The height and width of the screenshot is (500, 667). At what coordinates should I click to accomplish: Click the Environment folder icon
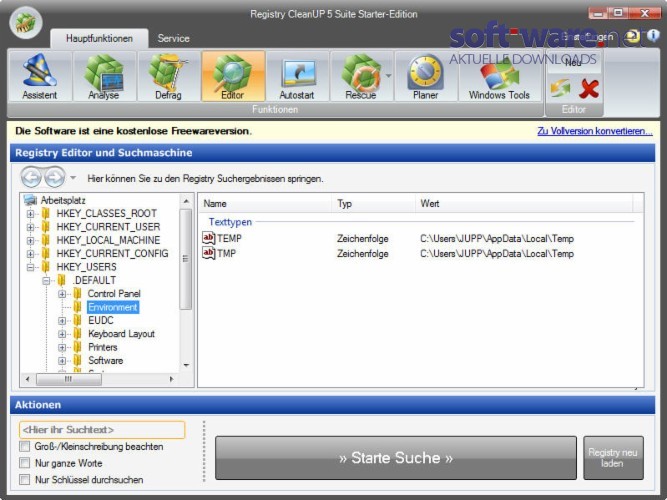click(77, 307)
